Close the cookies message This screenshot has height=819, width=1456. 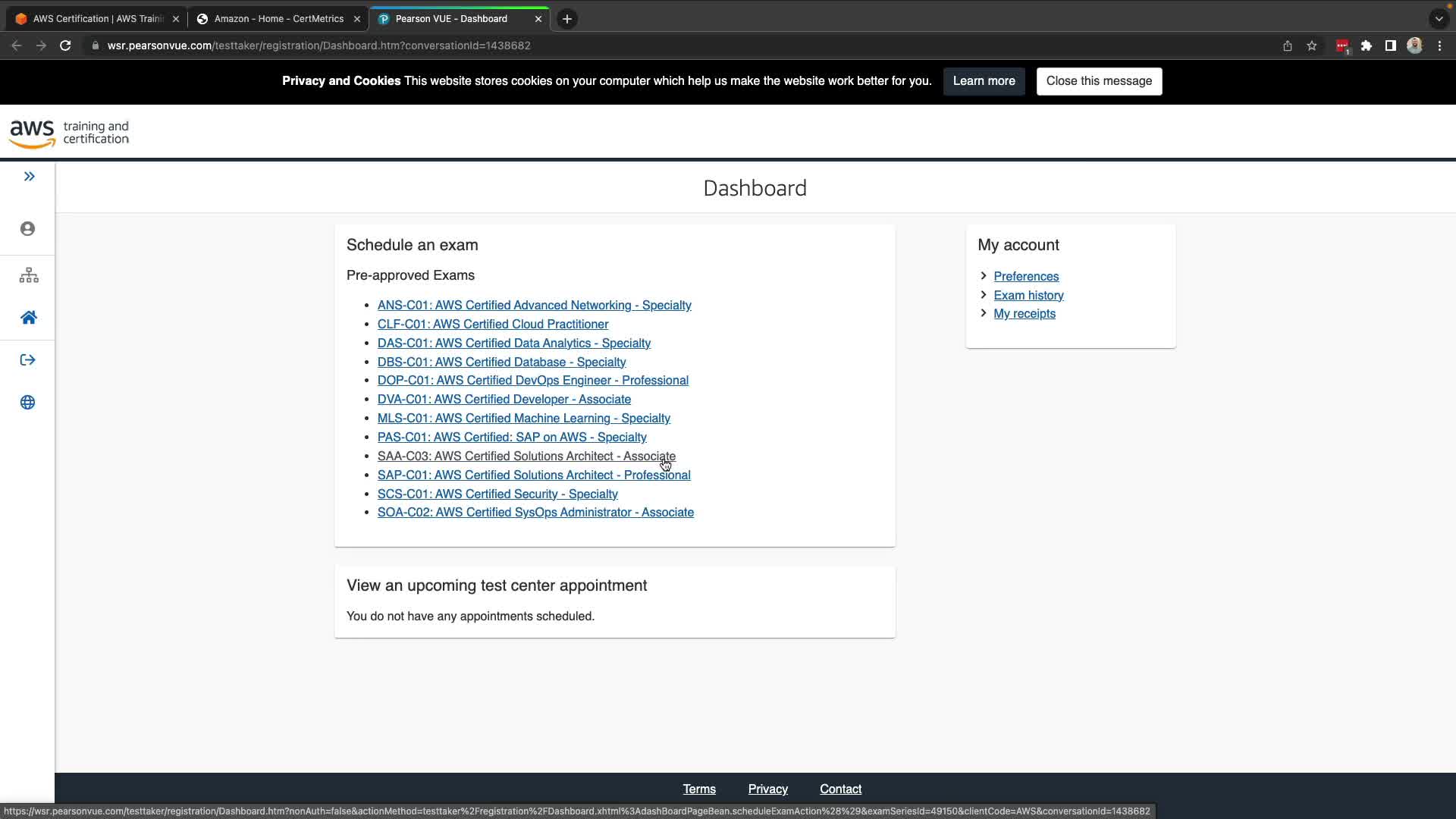click(1099, 81)
